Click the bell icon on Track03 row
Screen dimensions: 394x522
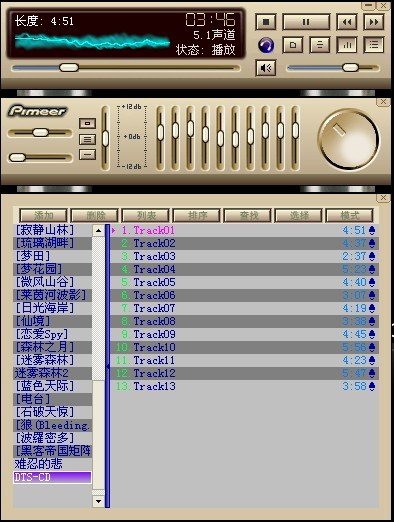coord(372,256)
